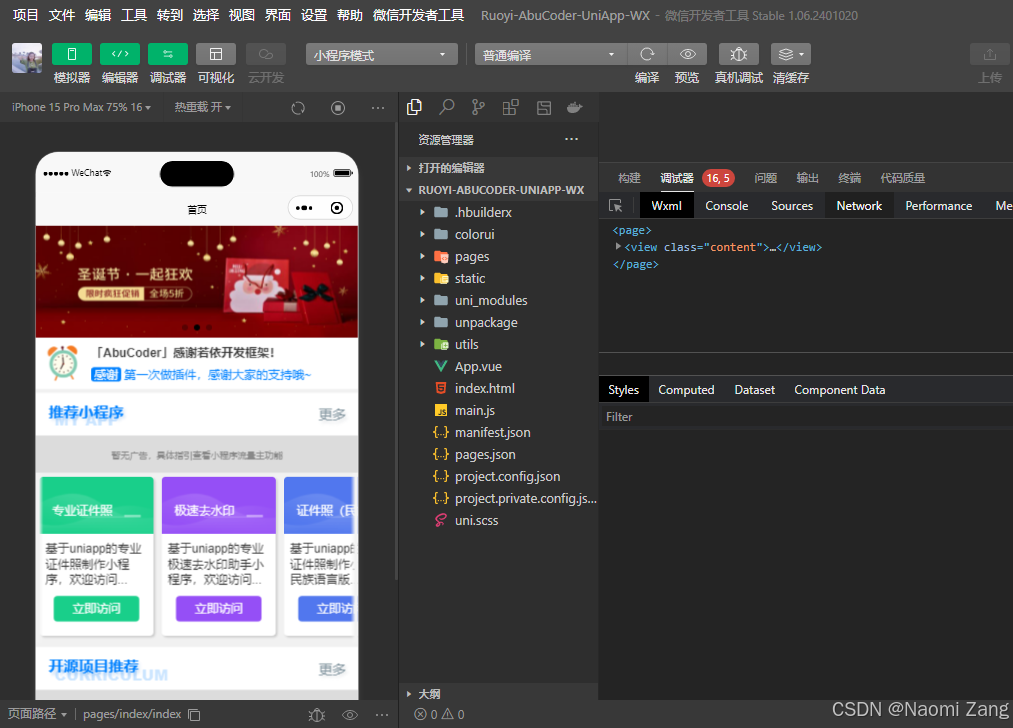1013x728 pixels.
Task: Open the 项目 menu
Action: 25,15
